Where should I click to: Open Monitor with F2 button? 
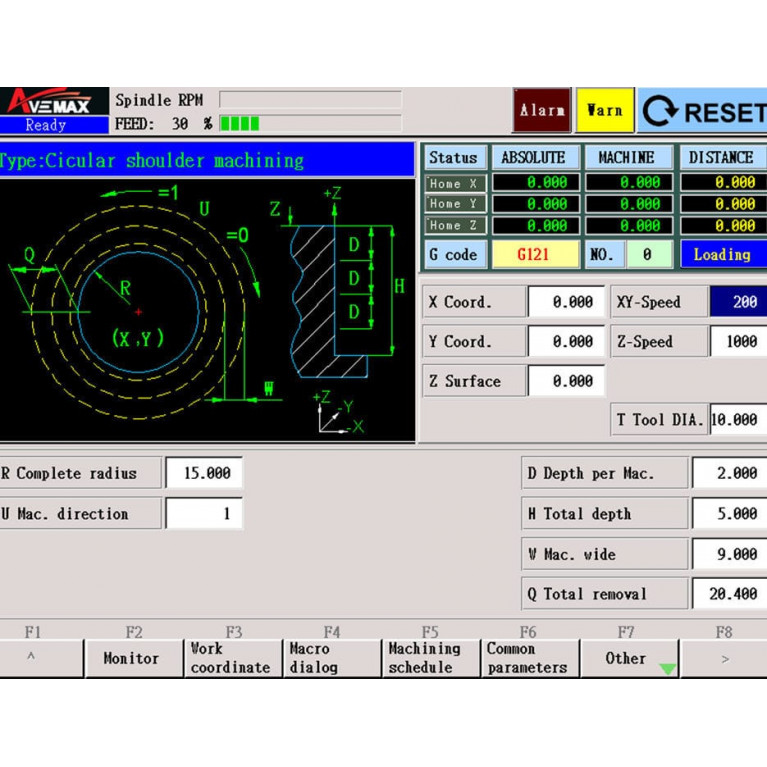click(x=134, y=658)
